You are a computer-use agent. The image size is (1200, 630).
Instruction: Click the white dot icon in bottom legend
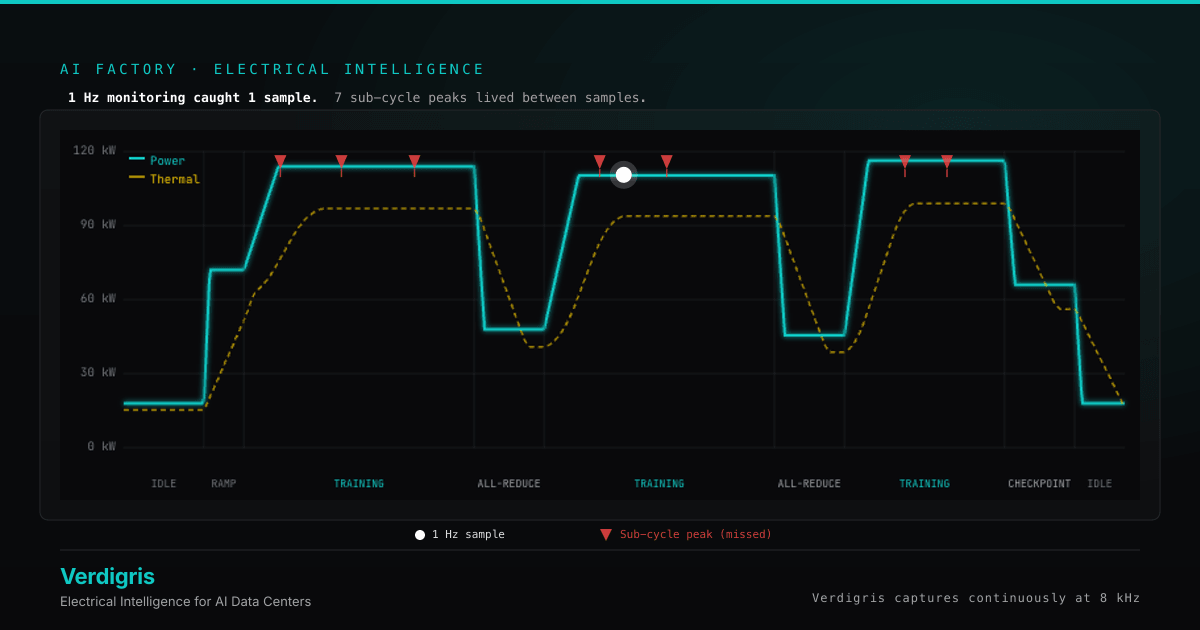click(x=420, y=535)
